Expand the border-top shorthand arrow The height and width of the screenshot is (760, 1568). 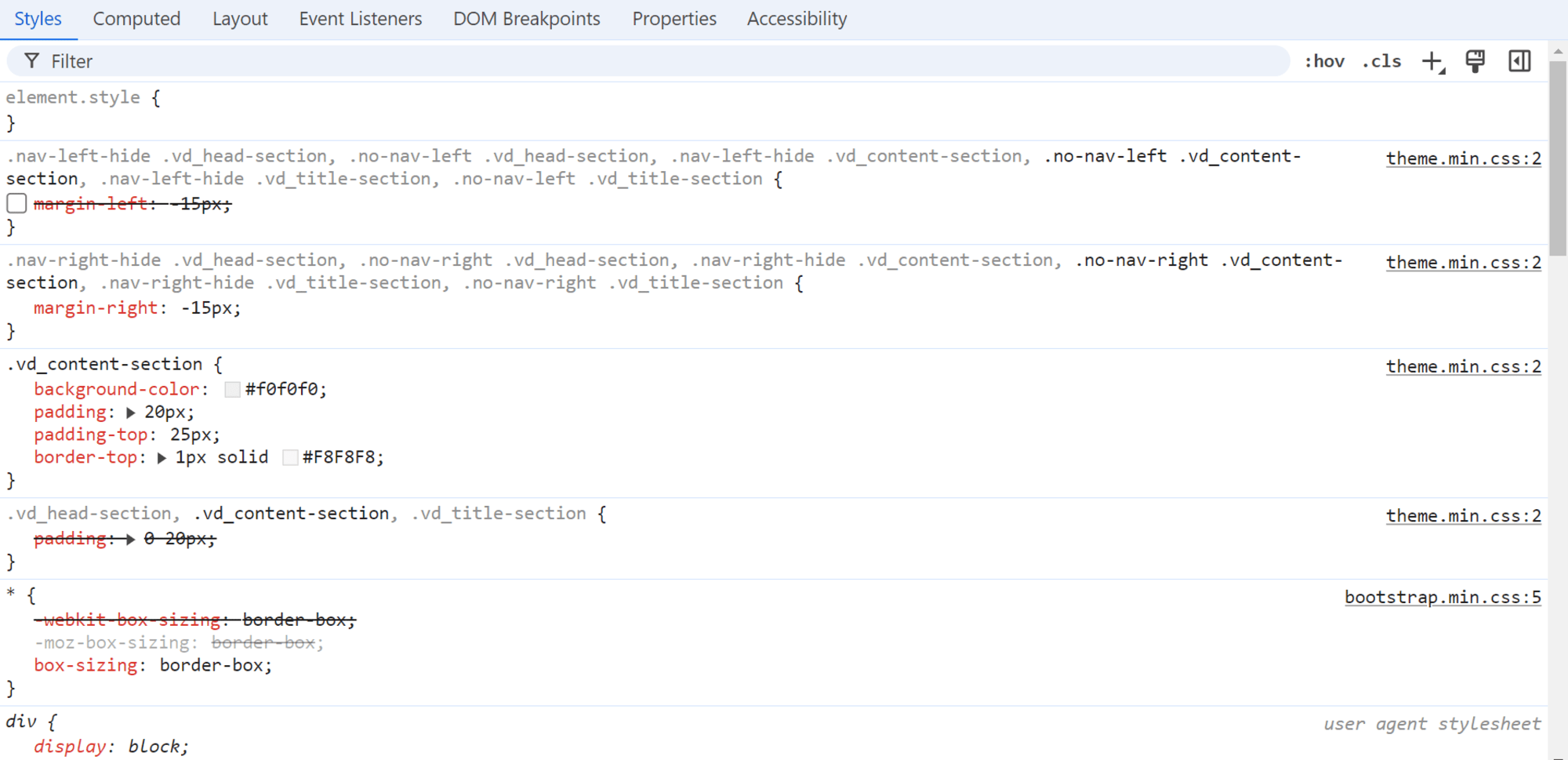click(161, 457)
